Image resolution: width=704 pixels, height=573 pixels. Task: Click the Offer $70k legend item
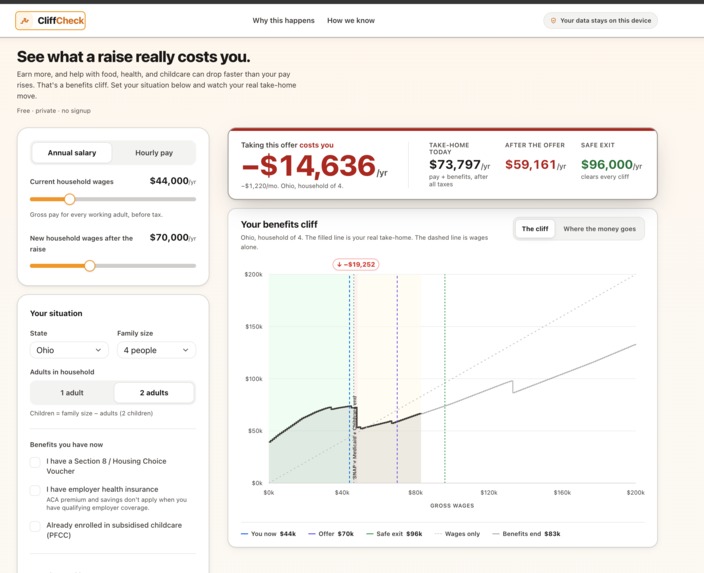(331, 534)
